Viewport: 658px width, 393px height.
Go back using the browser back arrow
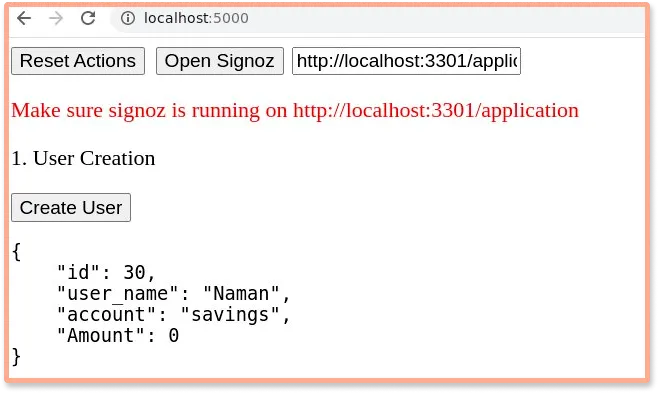24,18
